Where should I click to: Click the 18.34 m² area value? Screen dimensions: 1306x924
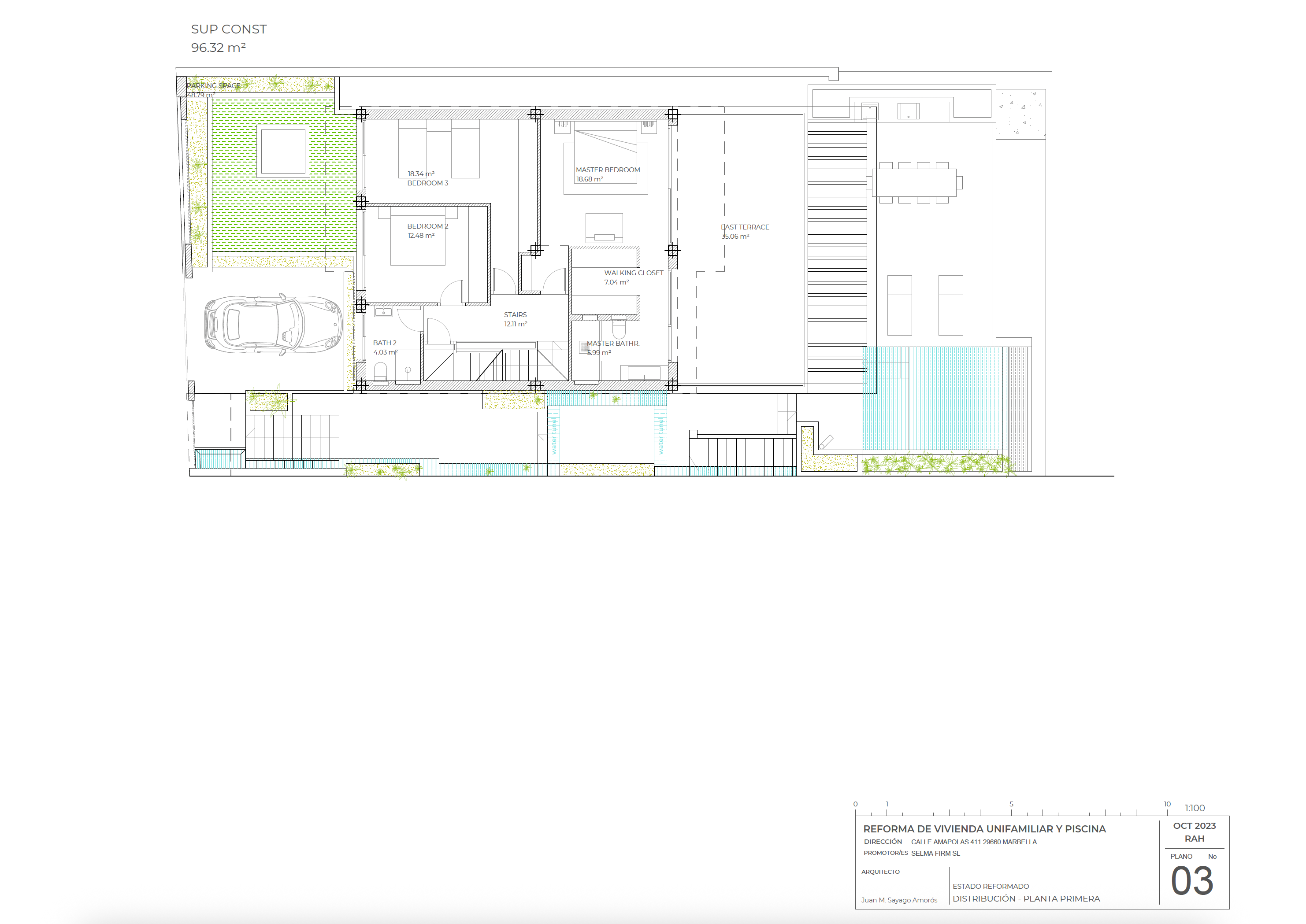[420, 174]
